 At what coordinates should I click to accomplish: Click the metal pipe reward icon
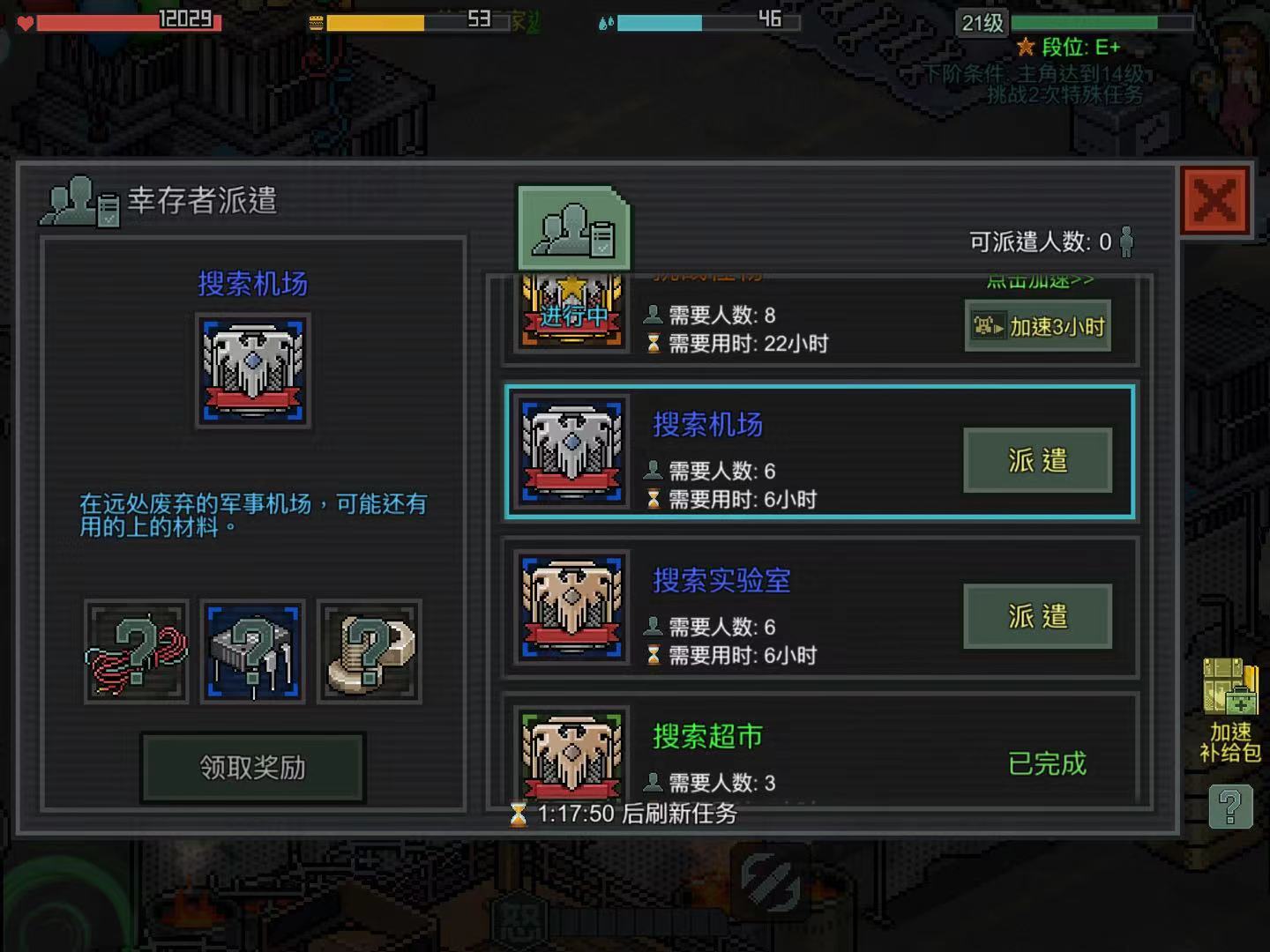tap(370, 651)
